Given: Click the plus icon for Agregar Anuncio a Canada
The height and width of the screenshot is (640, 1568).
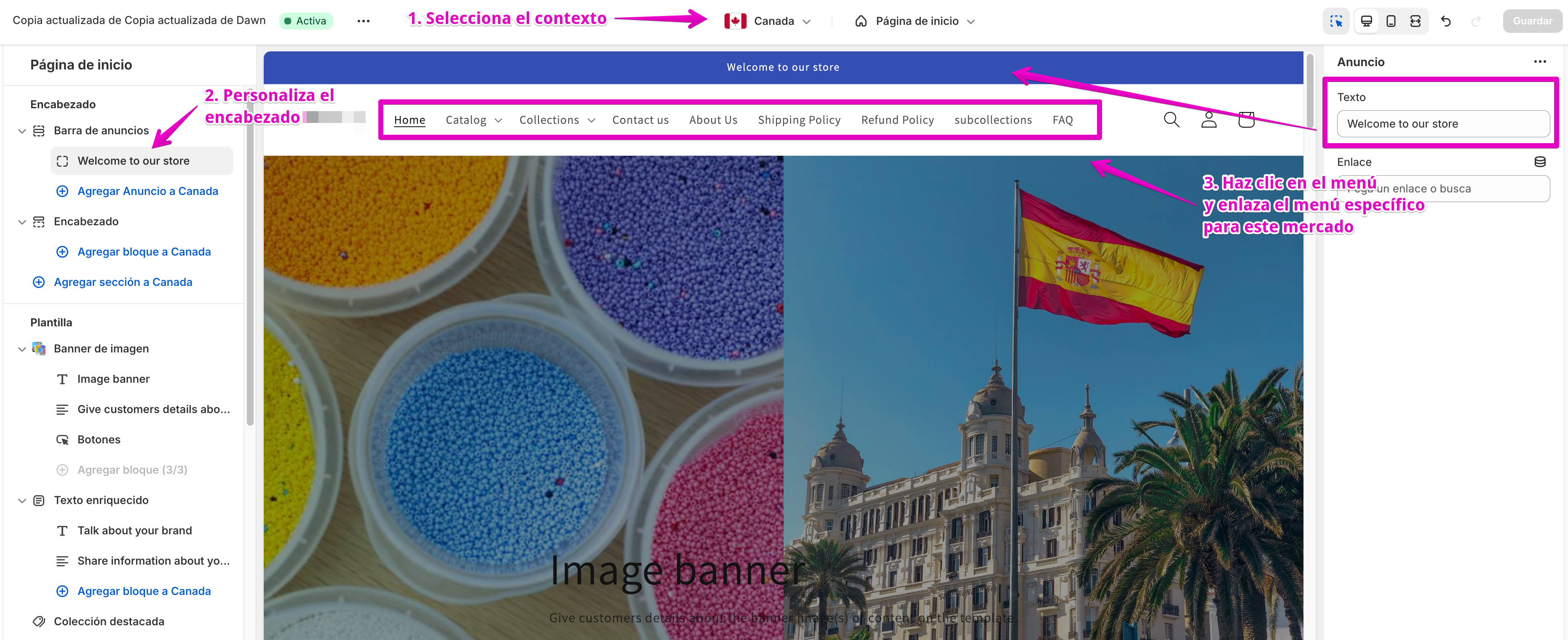Looking at the screenshot, I should click(62, 191).
